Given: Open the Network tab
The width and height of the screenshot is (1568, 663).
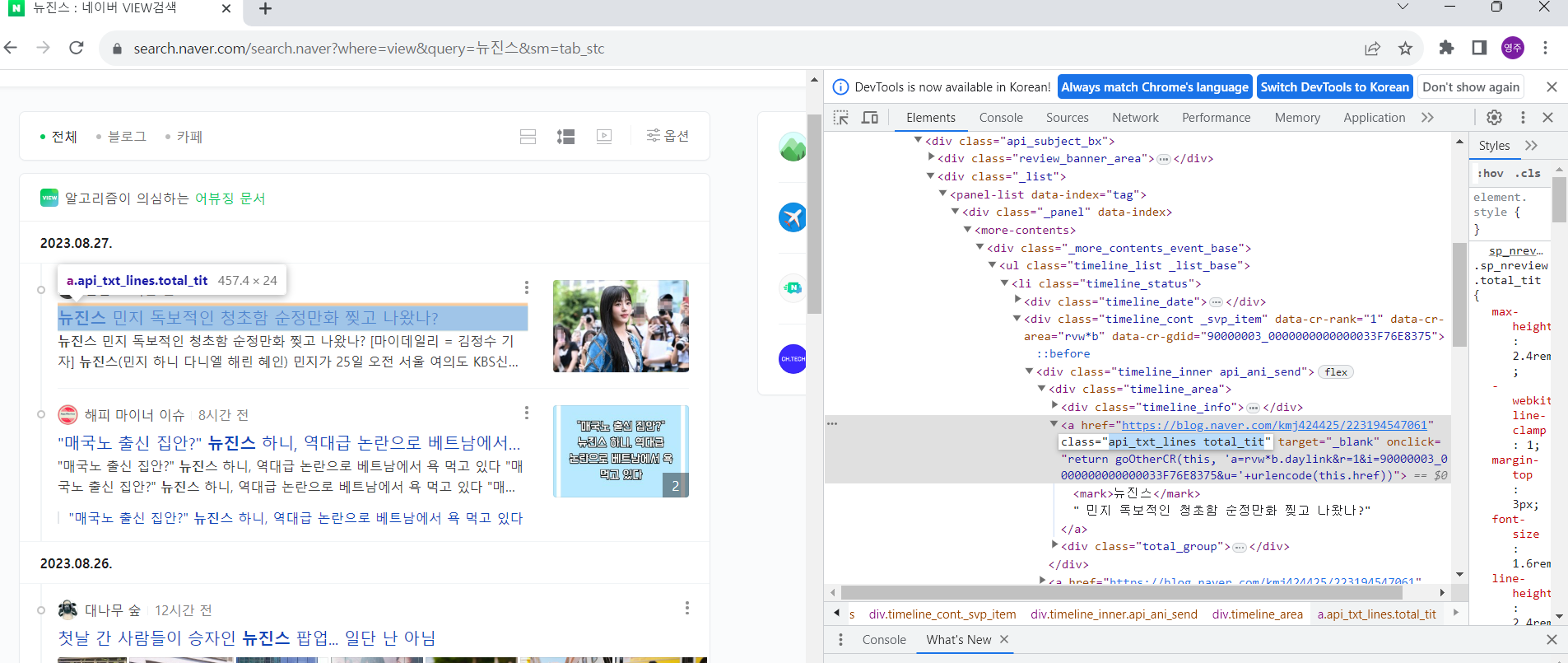Looking at the screenshot, I should pos(1135,118).
